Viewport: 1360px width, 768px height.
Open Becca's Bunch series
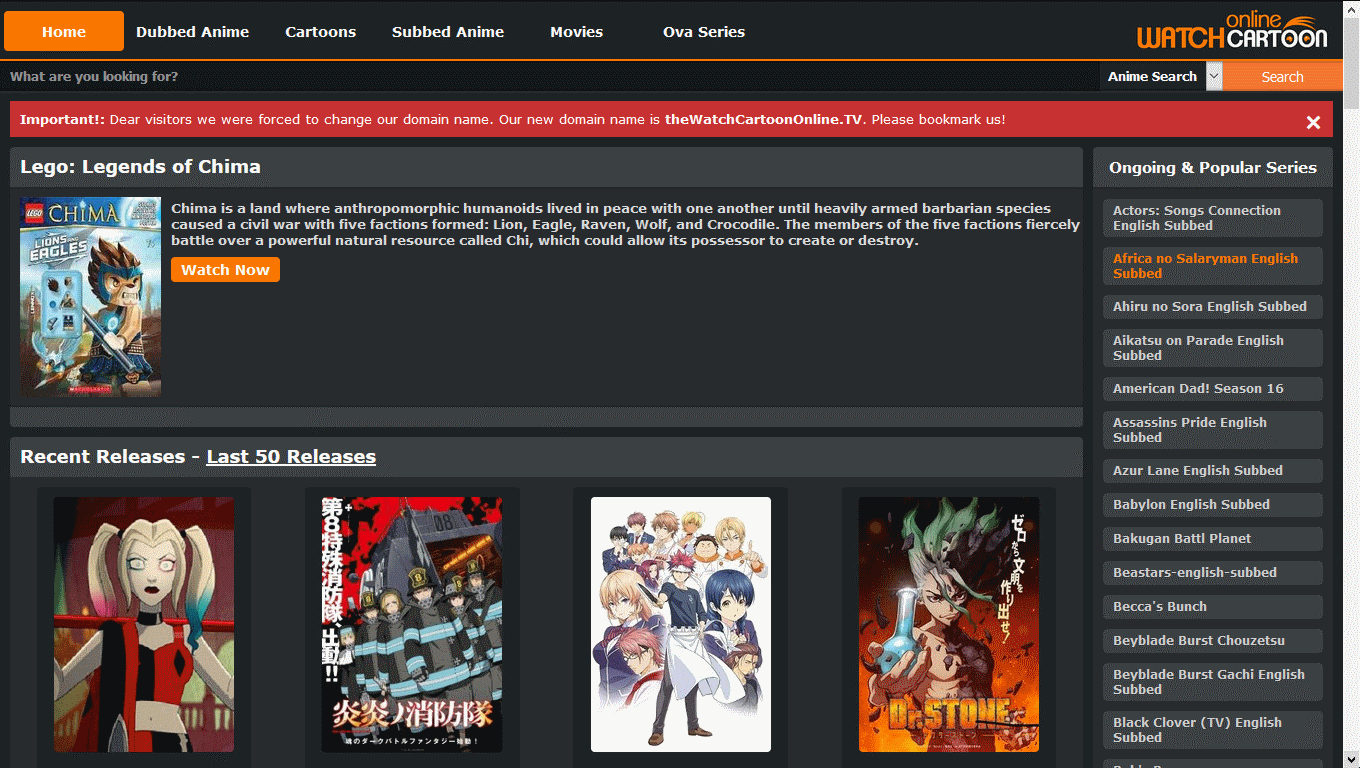point(1213,607)
